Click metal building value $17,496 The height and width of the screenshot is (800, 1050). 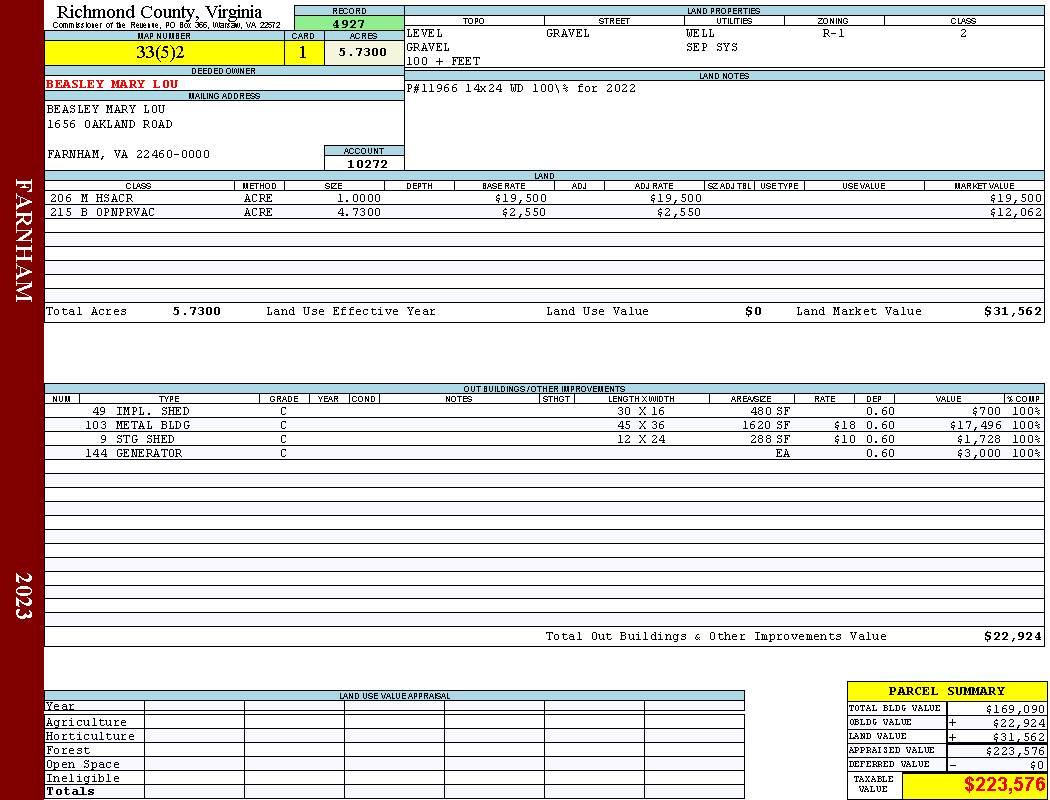click(x=975, y=425)
